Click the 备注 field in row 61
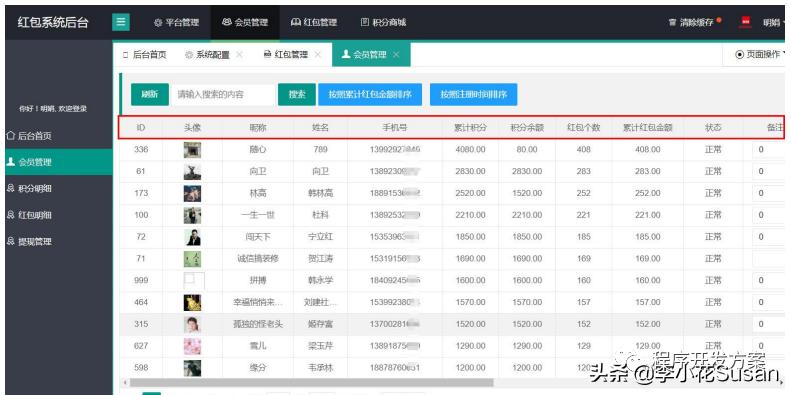This screenshot has width=791, height=395. pyautogui.click(x=769, y=172)
